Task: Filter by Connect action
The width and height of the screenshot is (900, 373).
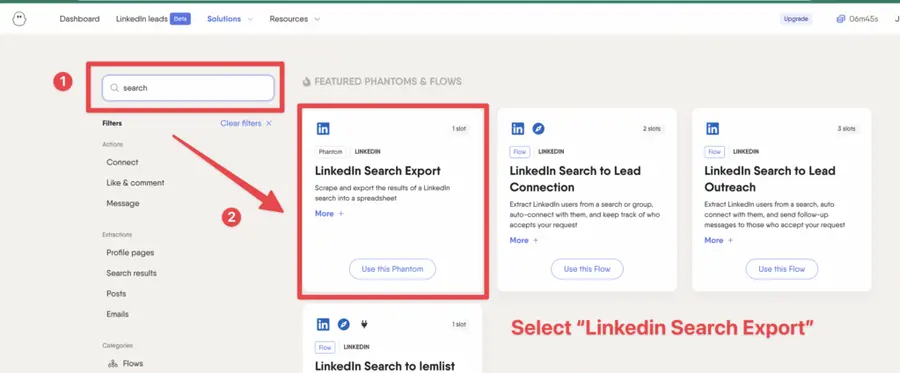Action: pyautogui.click(x=122, y=162)
